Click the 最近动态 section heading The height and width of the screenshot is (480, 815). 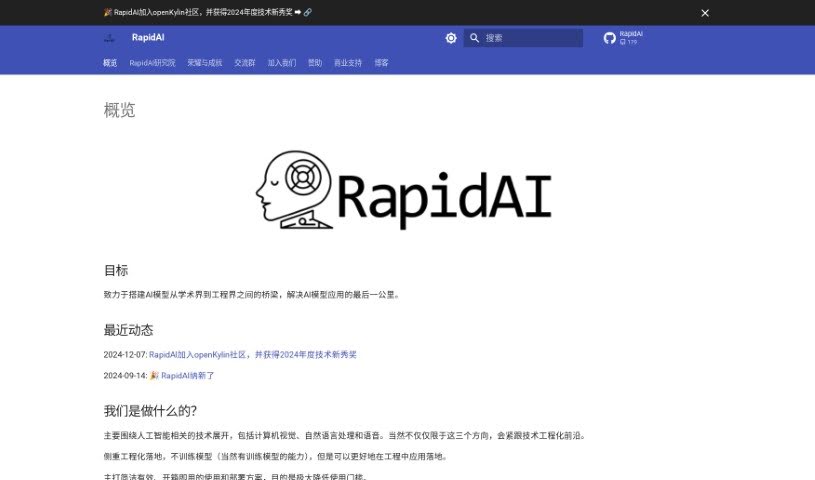point(128,330)
